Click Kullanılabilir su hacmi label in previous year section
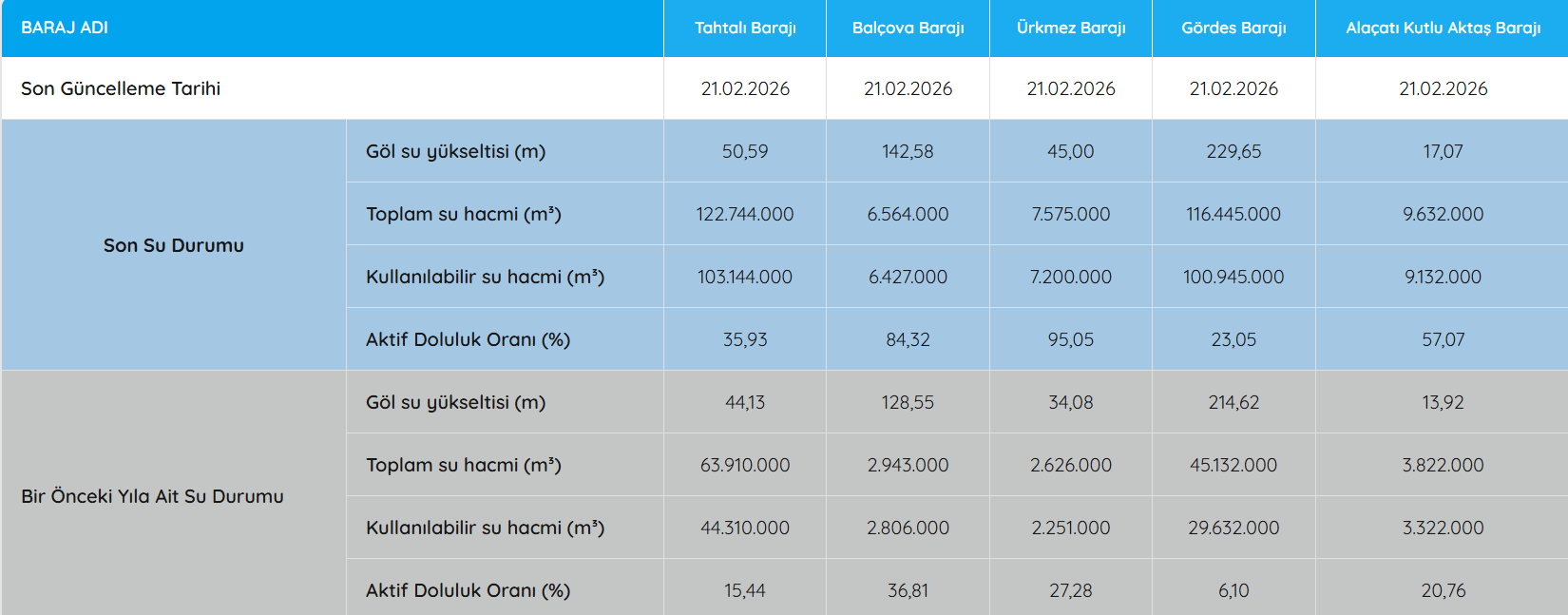The height and width of the screenshot is (615, 1568). [x=485, y=528]
